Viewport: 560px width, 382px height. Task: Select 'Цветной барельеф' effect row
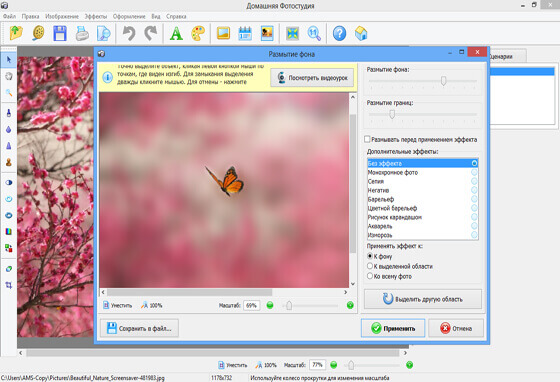(x=422, y=208)
